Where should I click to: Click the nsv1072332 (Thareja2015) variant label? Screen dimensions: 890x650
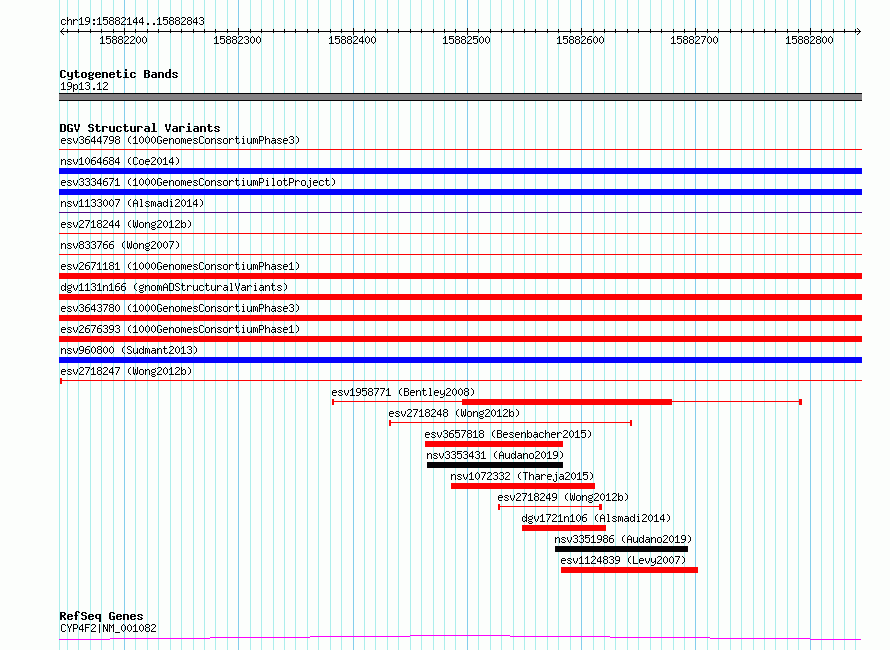522,476
